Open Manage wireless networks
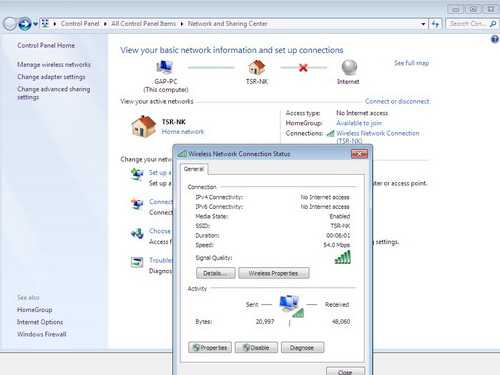The width and height of the screenshot is (500, 375). pos(54,65)
